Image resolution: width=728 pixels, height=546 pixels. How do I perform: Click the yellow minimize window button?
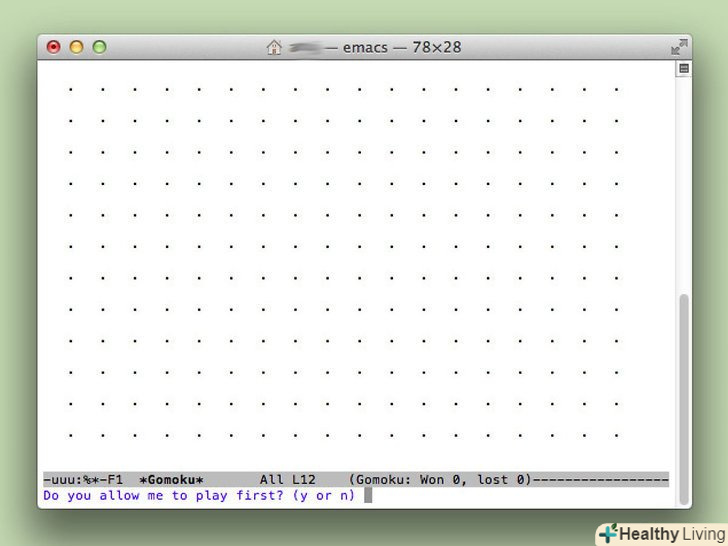point(77,47)
